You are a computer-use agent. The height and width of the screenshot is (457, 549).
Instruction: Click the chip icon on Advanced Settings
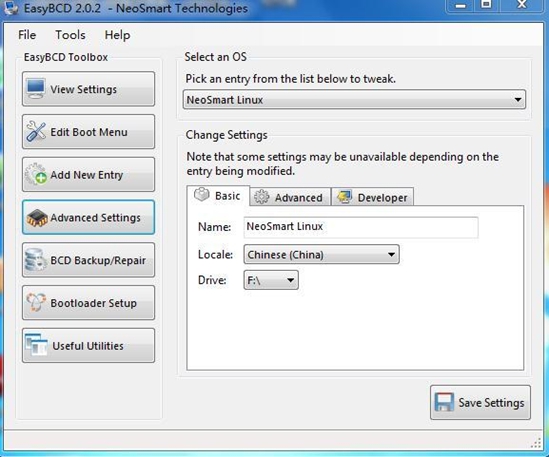(x=37, y=217)
